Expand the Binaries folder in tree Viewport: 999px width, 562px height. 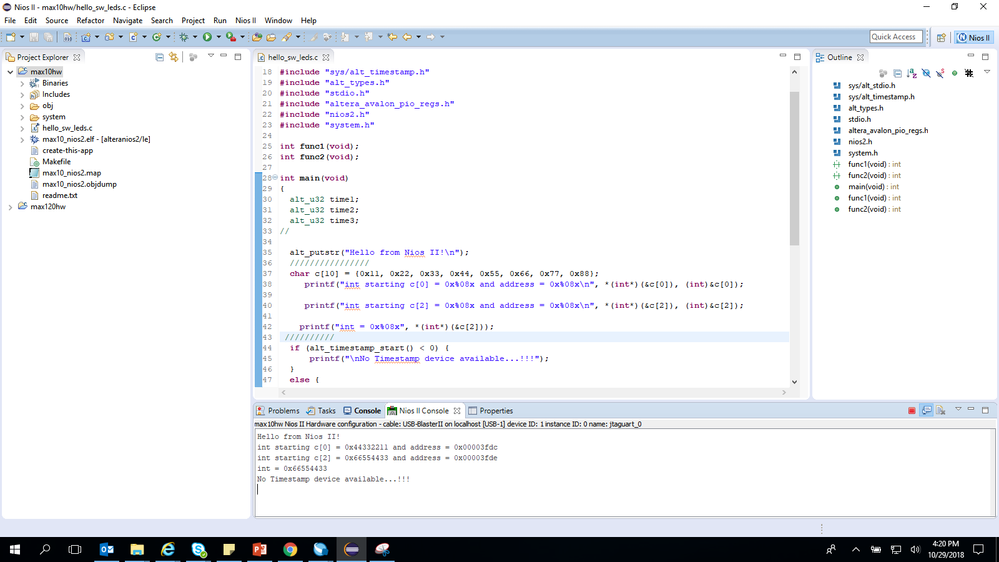click(22, 84)
